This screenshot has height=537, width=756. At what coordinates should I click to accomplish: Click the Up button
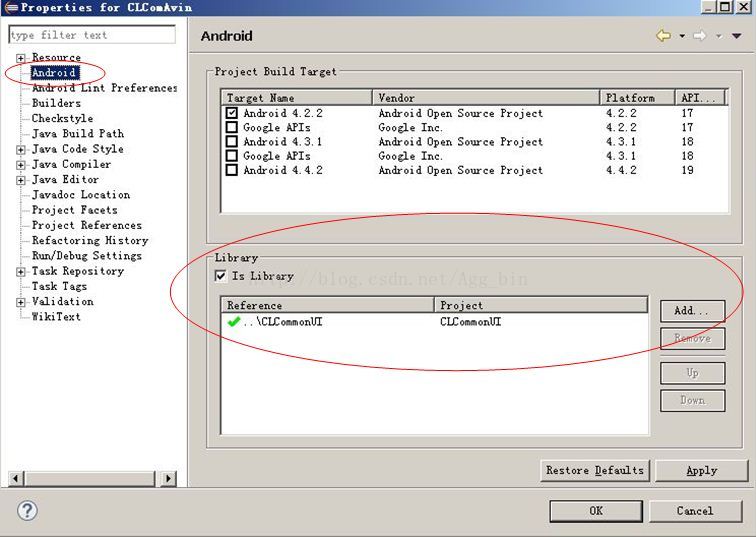[692, 373]
